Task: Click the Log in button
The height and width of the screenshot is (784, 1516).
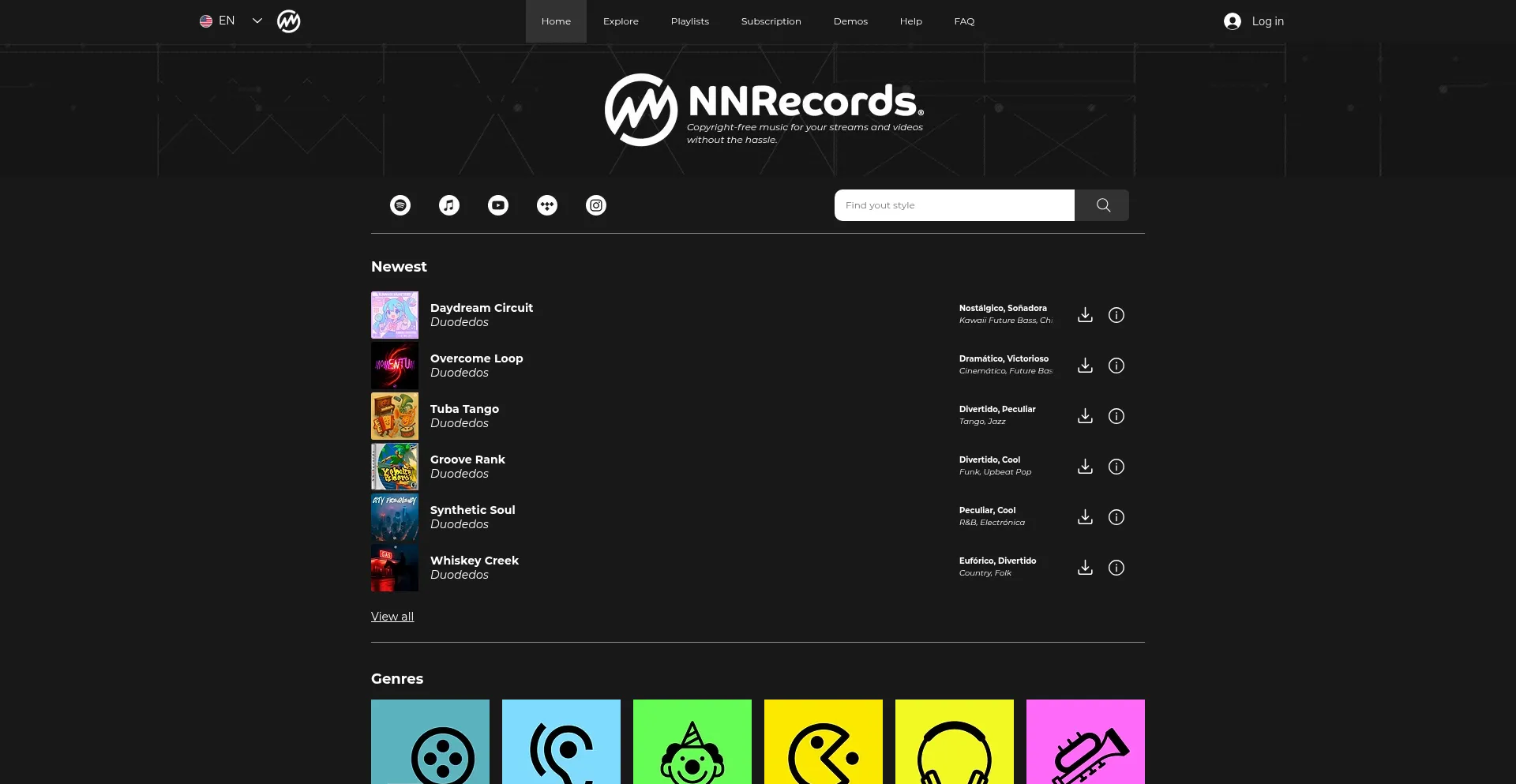Action: click(x=1254, y=21)
